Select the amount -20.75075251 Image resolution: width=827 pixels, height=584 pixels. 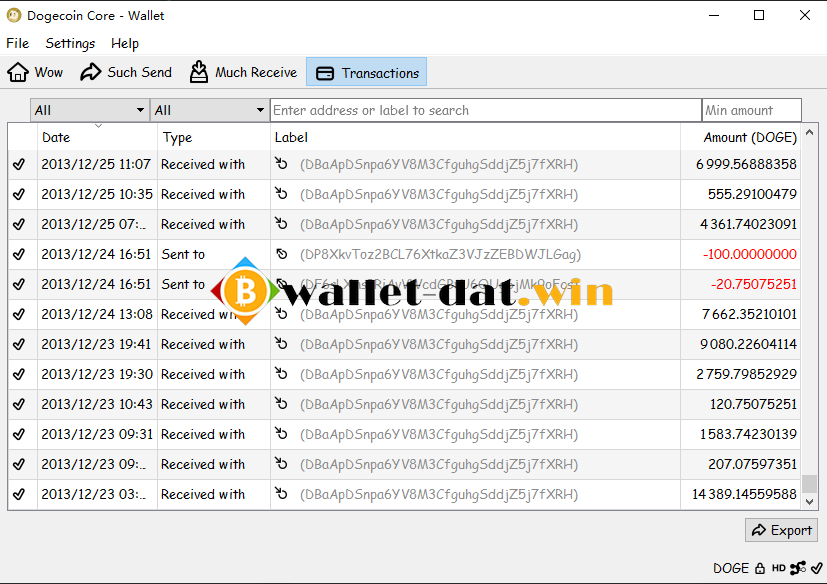pos(753,284)
